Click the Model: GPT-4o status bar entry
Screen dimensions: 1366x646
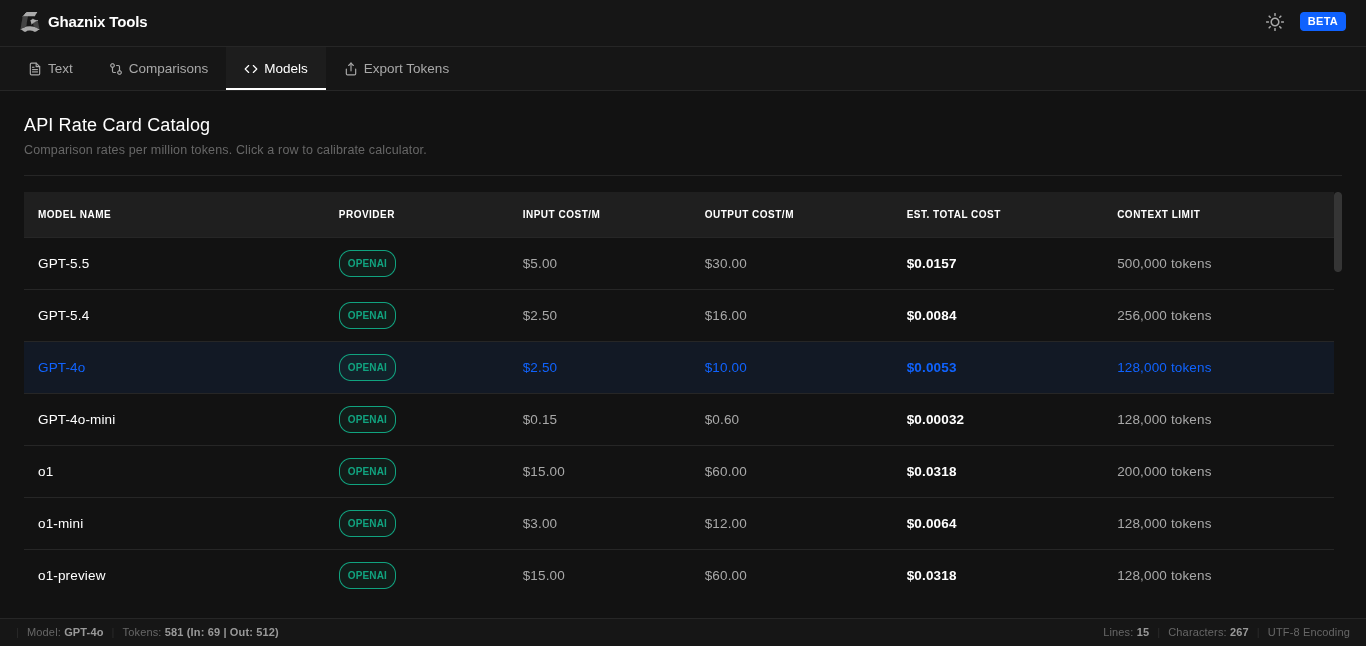[x=65, y=632]
